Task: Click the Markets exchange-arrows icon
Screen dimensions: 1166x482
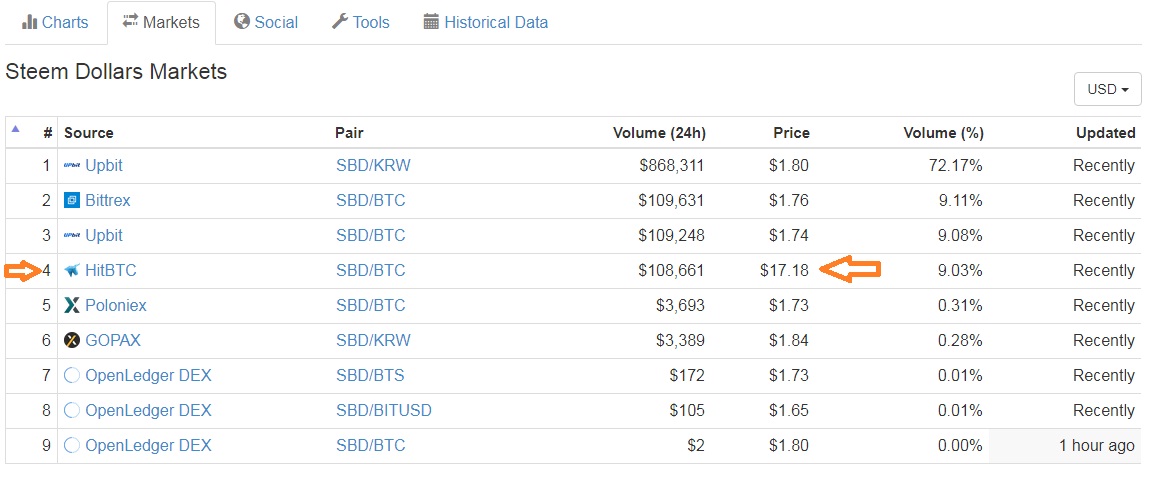Action: click(x=131, y=21)
